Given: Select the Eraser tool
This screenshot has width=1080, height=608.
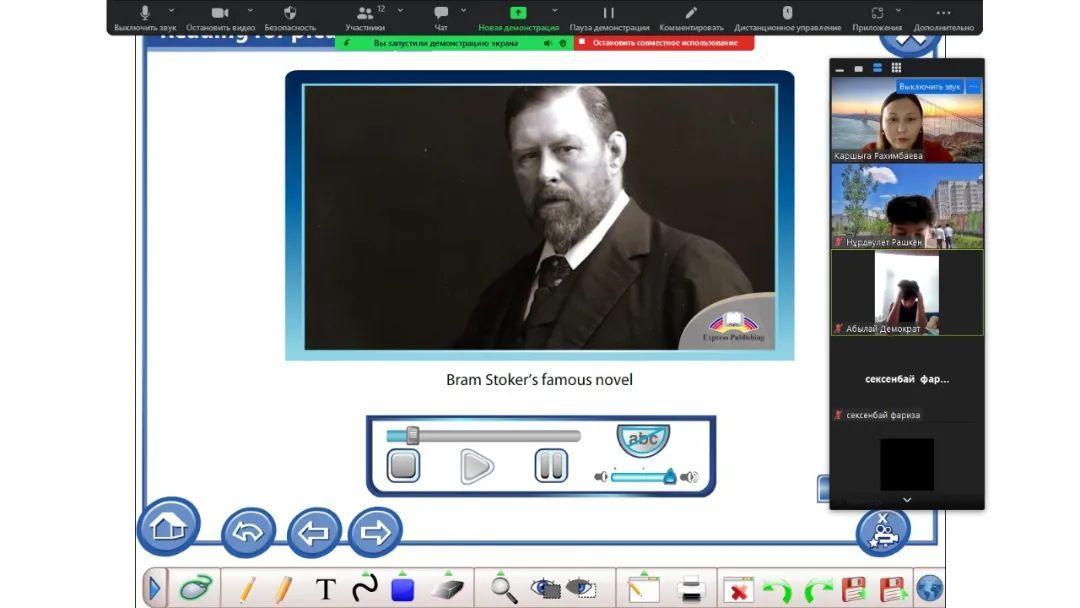Looking at the screenshot, I should (x=448, y=589).
